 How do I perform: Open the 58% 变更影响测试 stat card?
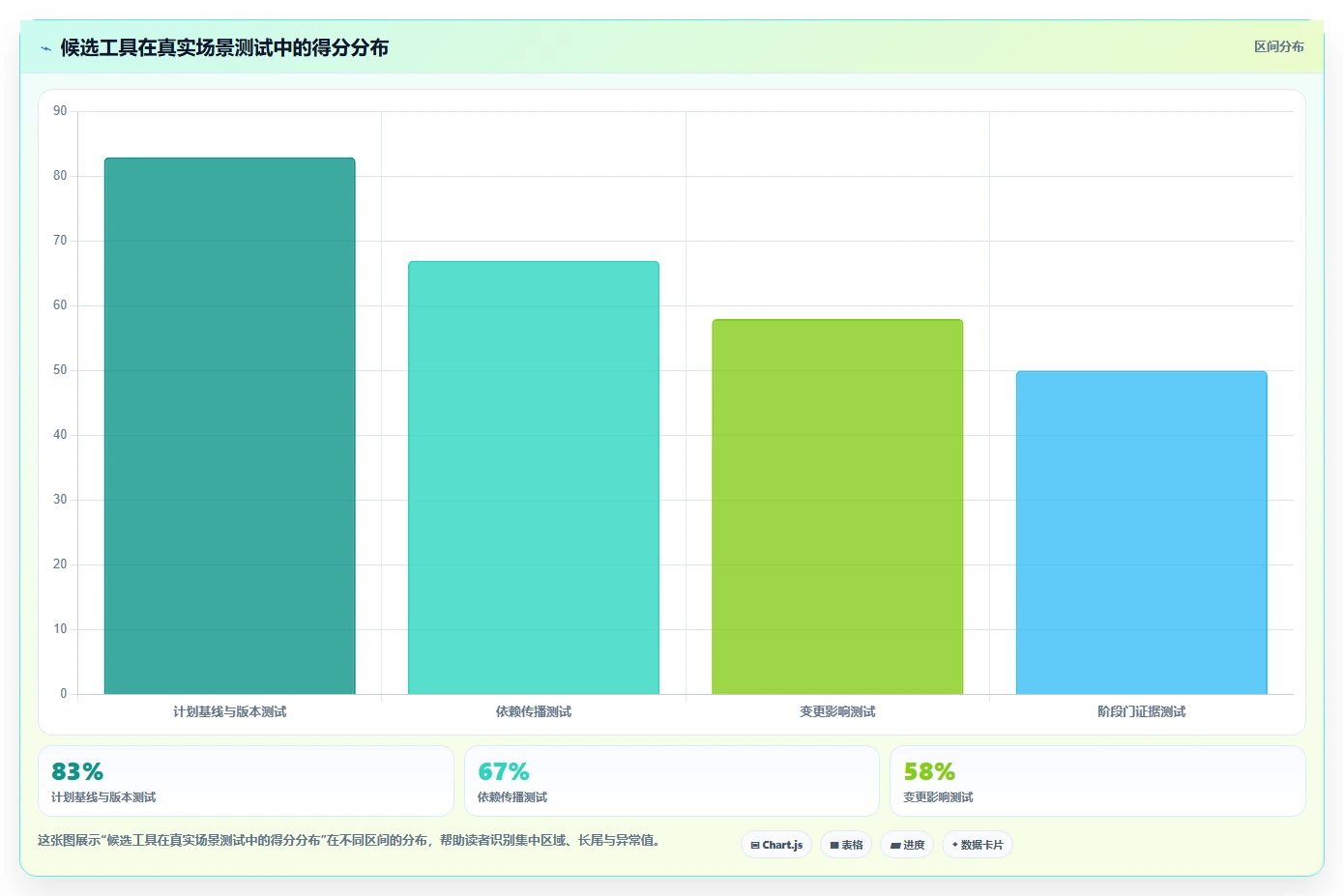(x=1097, y=781)
